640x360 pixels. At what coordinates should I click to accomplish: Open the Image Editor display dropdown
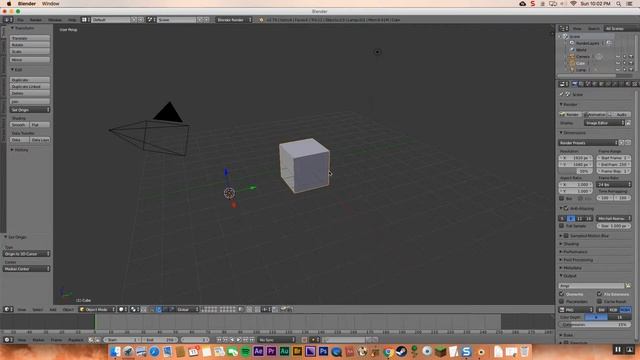point(604,123)
